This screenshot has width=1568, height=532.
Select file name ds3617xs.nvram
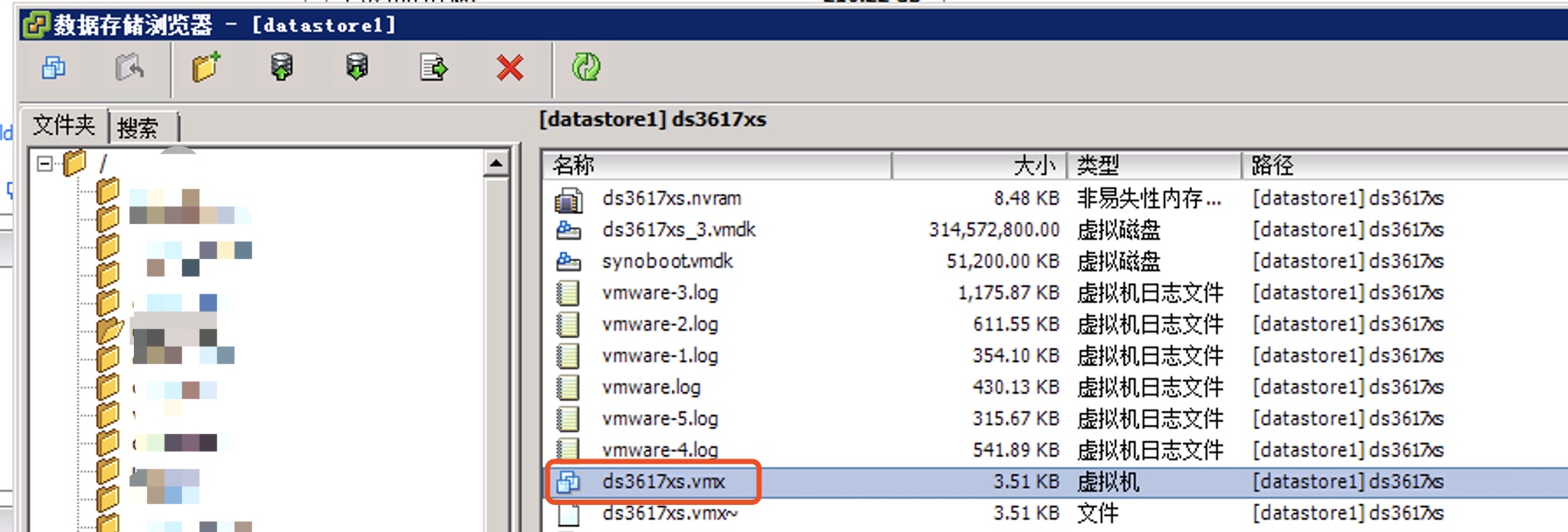click(x=671, y=199)
